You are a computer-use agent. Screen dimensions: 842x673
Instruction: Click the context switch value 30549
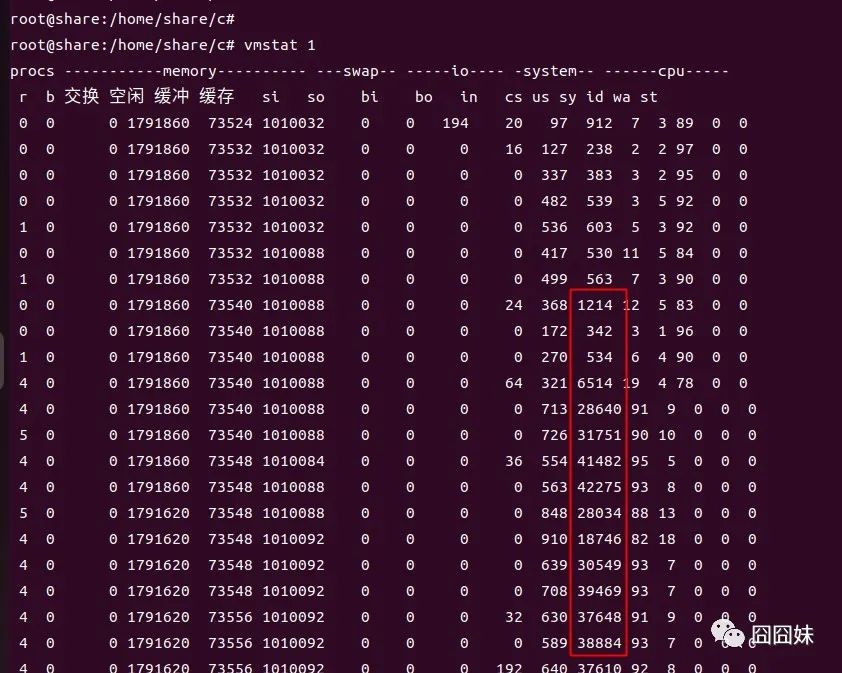599,565
